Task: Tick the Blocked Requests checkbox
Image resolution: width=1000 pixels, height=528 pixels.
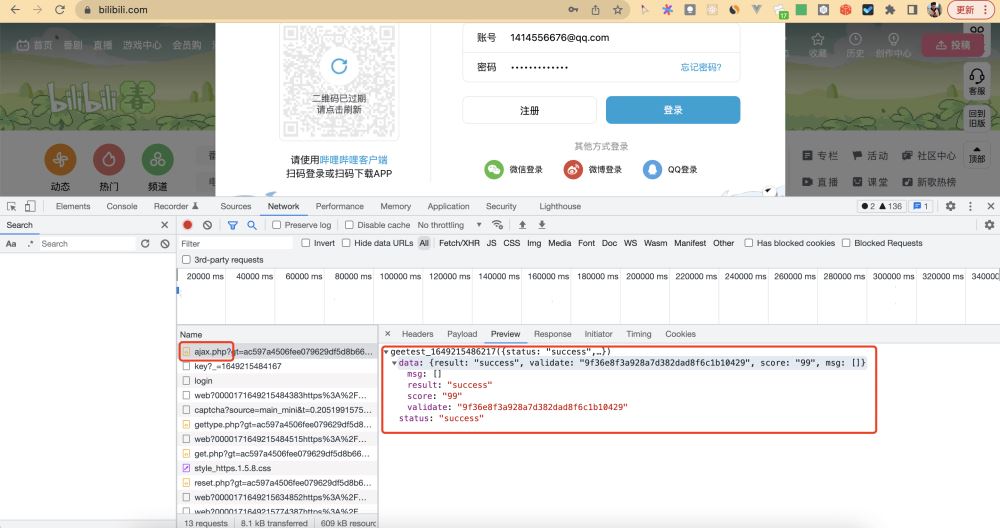Action: point(846,243)
